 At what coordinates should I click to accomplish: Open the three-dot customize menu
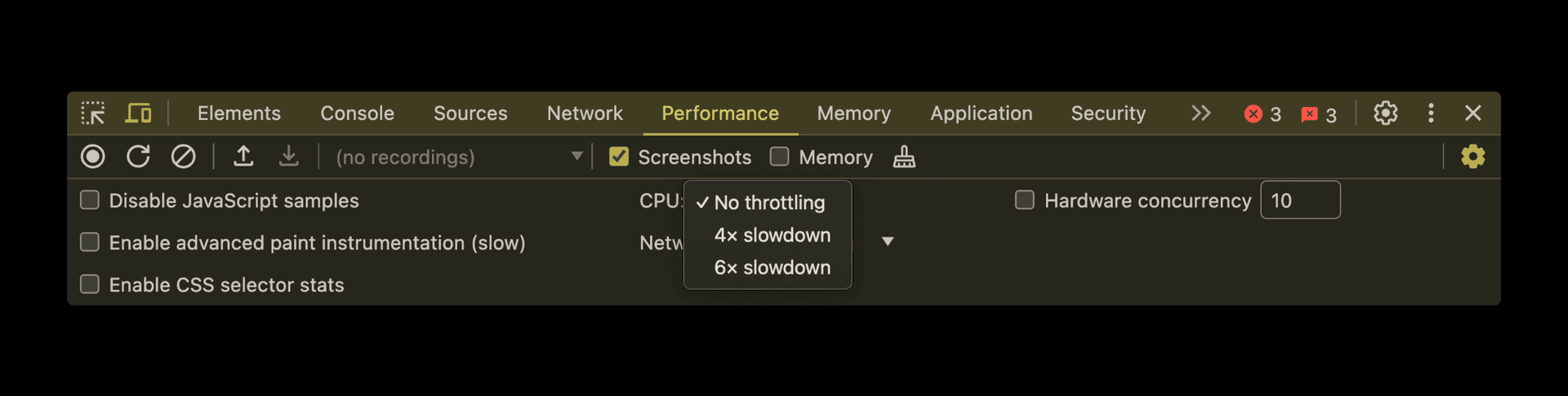coord(1431,113)
